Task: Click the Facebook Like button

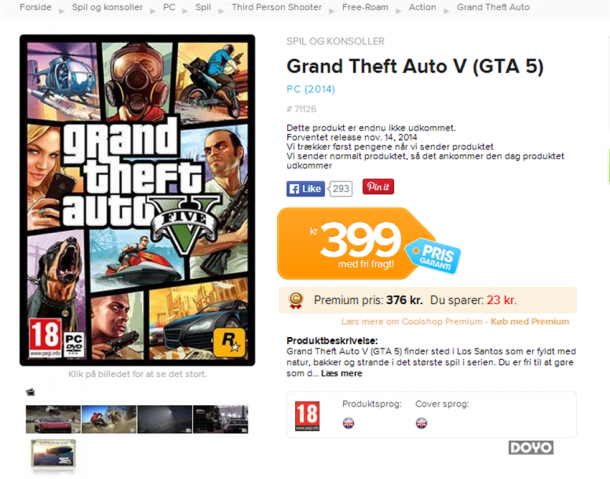Action: click(306, 189)
